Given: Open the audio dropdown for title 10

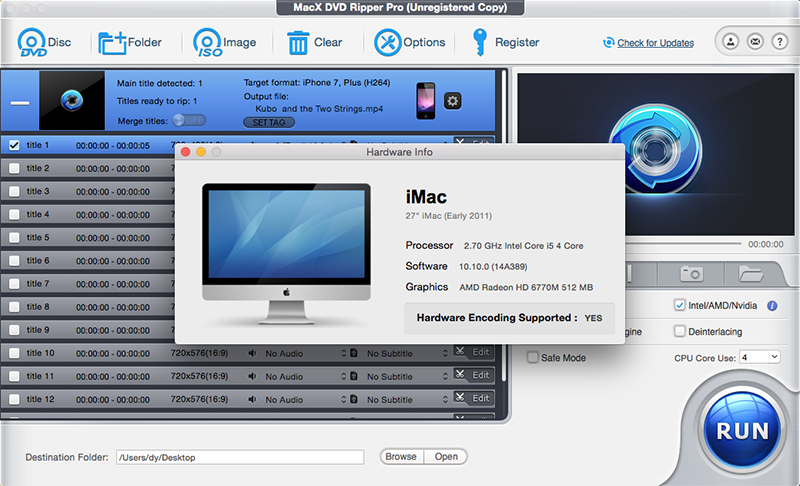Looking at the screenshot, I should point(343,353).
